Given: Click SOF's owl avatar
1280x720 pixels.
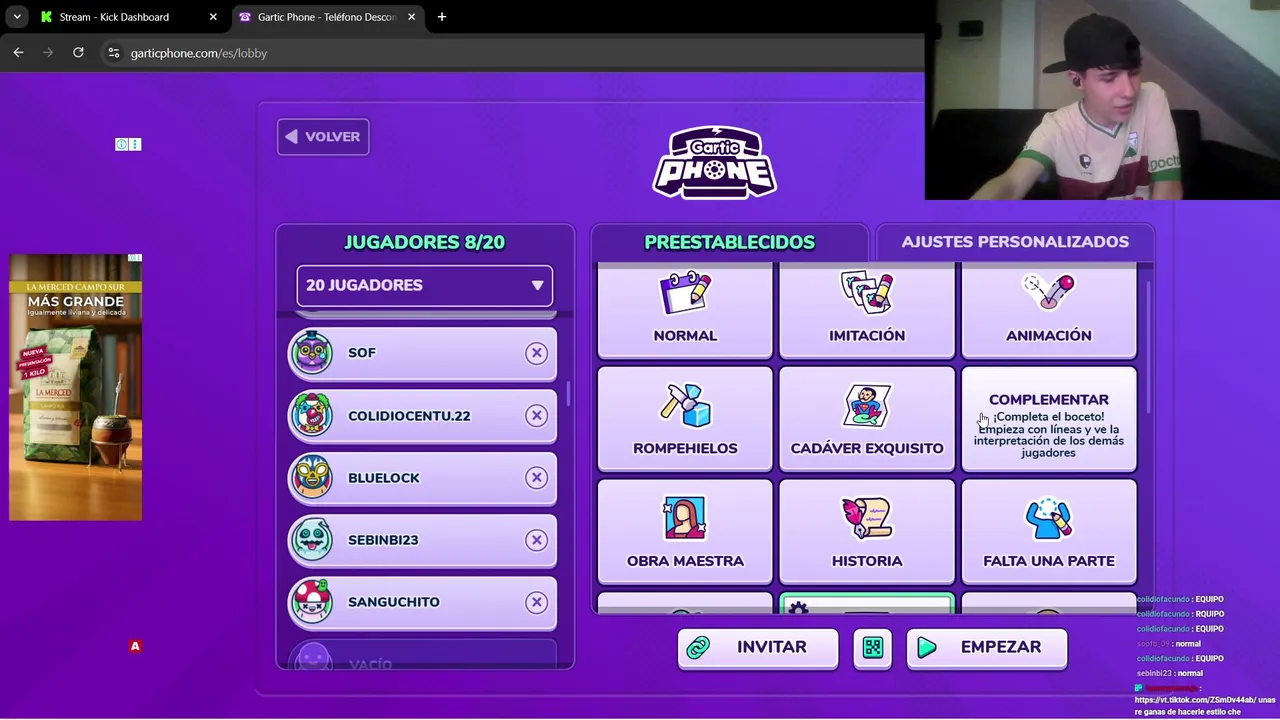Looking at the screenshot, I should 312,353.
